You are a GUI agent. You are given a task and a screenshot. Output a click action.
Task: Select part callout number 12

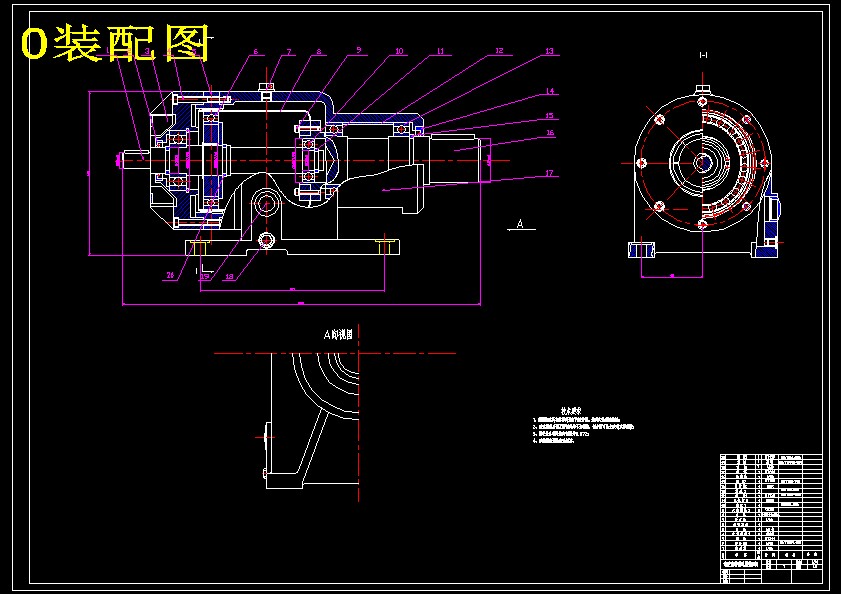(499, 51)
